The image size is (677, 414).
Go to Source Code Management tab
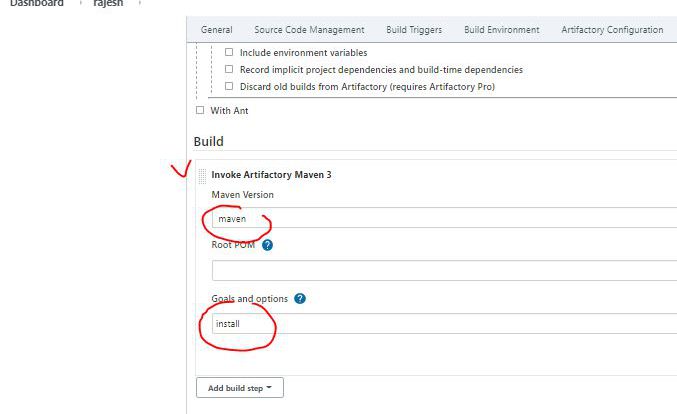coord(309,30)
